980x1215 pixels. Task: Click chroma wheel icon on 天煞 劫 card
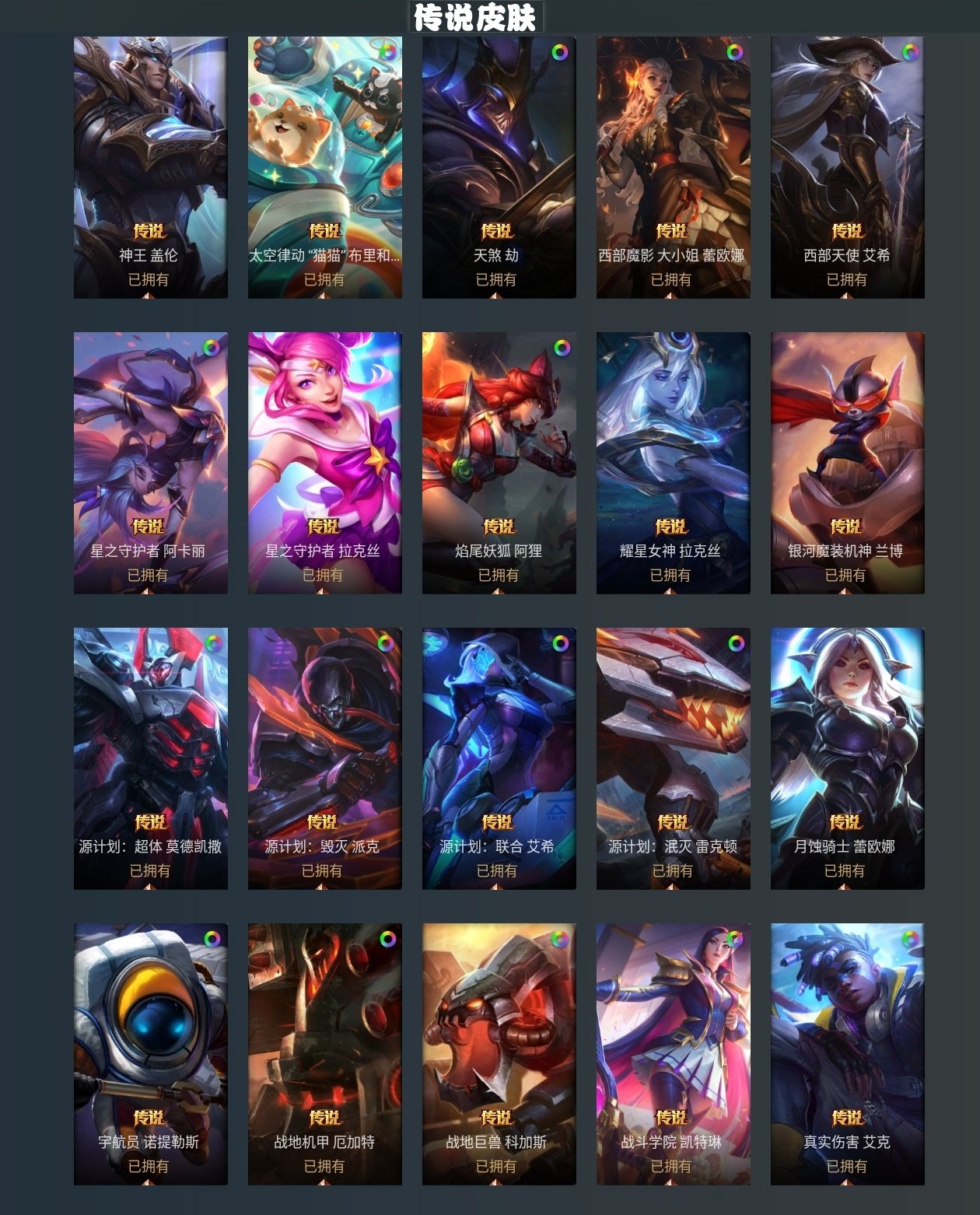click(560, 52)
